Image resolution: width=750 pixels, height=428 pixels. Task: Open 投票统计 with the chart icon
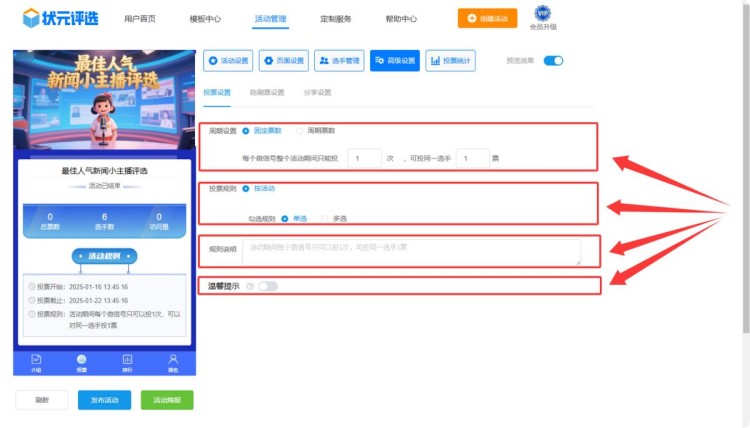pos(450,61)
